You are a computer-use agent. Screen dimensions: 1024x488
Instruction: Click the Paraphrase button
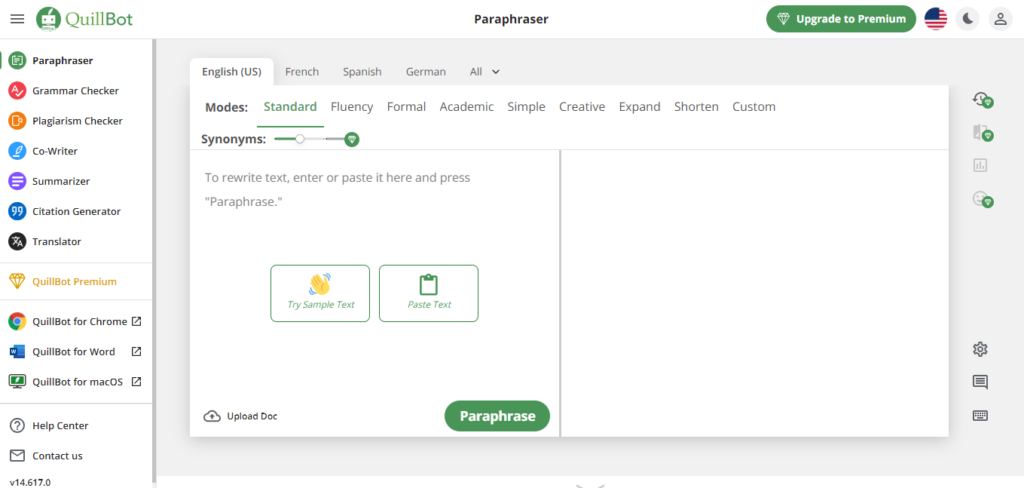[497, 416]
